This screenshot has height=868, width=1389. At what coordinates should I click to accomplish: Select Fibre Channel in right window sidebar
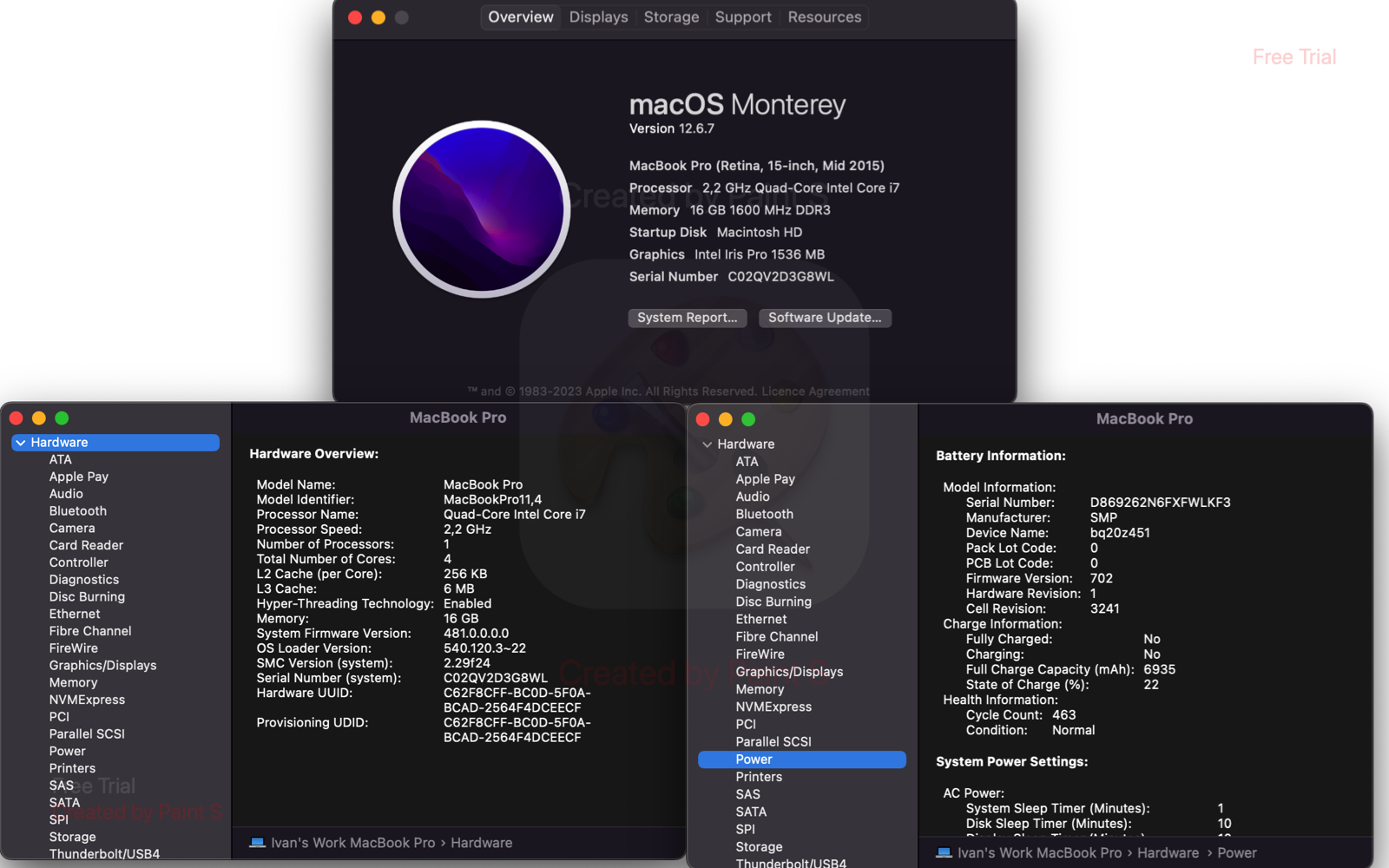point(777,637)
